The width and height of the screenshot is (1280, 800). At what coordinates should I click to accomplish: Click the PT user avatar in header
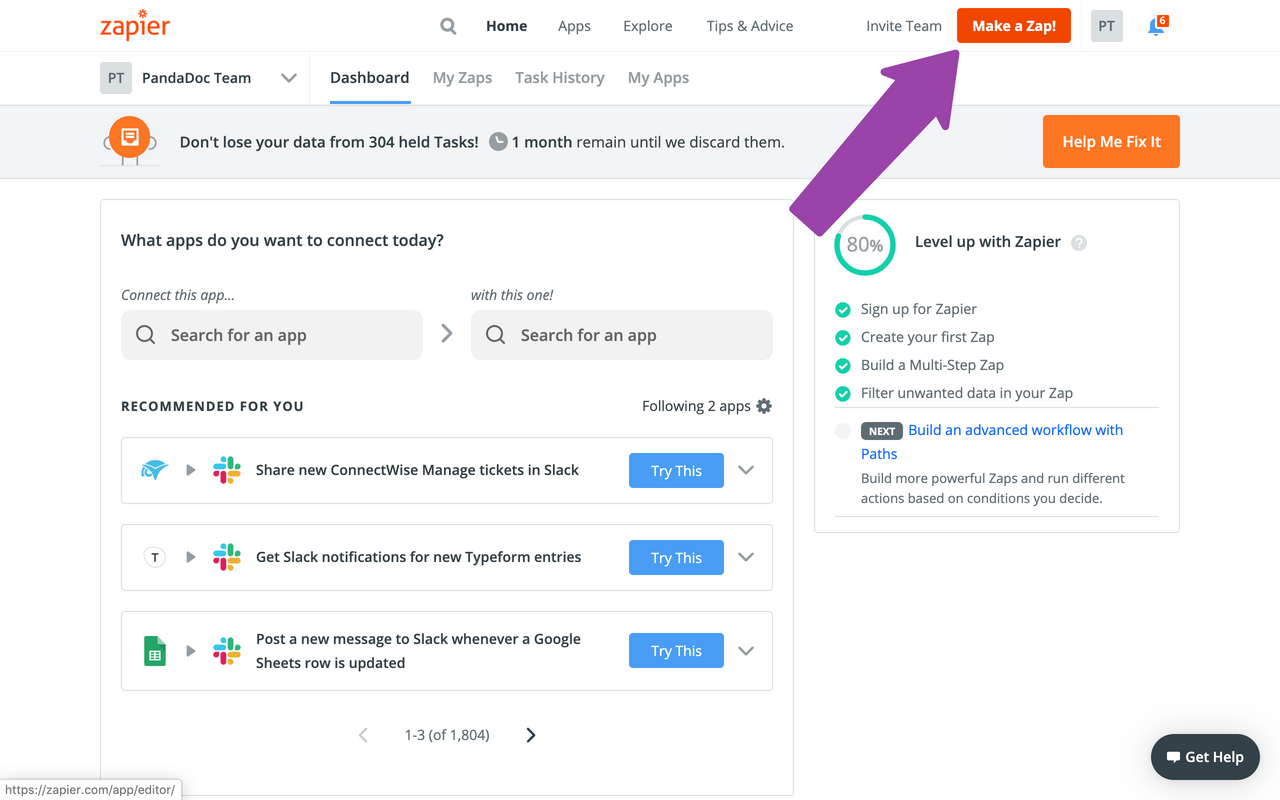[1106, 26]
